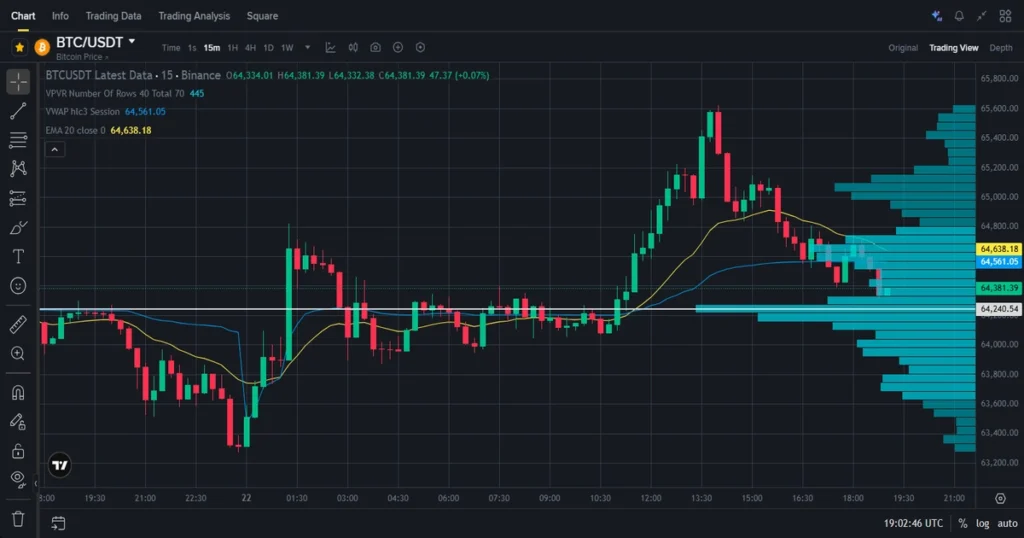Screen dimensions: 1024x538
Task: Switch to 1s interval
Action: click(x=192, y=48)
